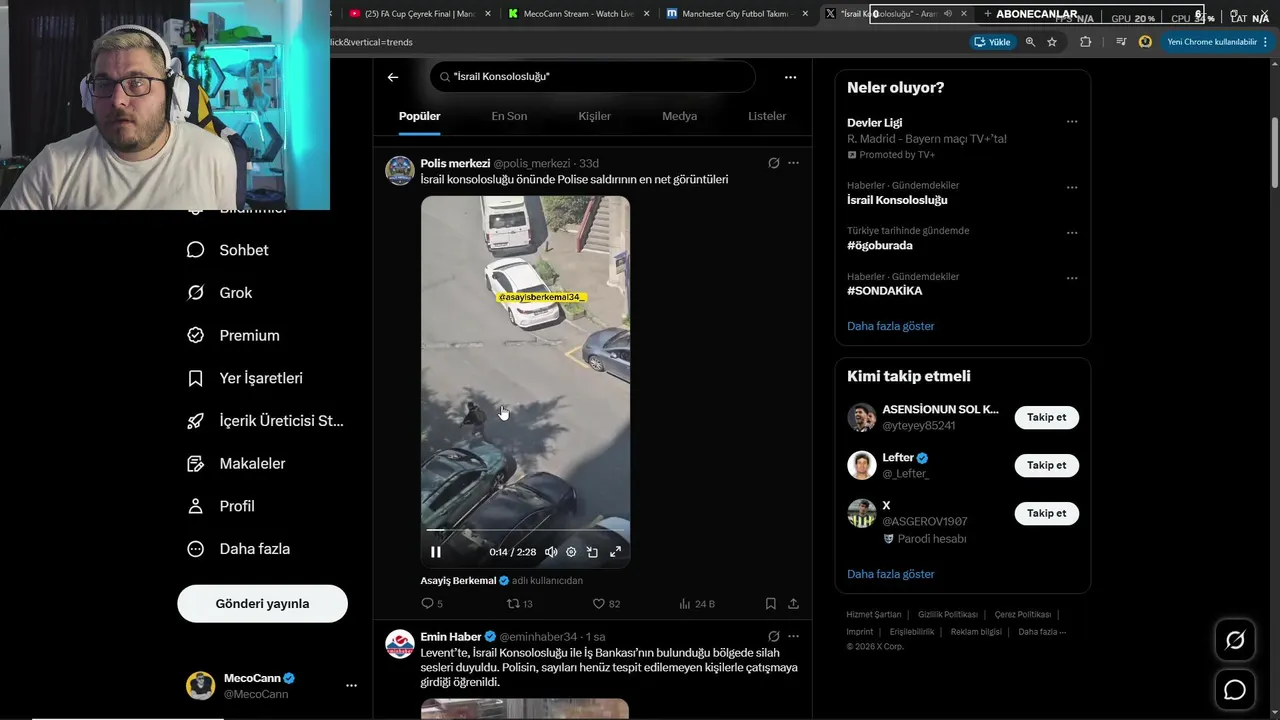Open İçerik Üreticisi Stüdyosu rocket item
Image resolution: width=1280 pixels, height=720 pixels.
265,421
